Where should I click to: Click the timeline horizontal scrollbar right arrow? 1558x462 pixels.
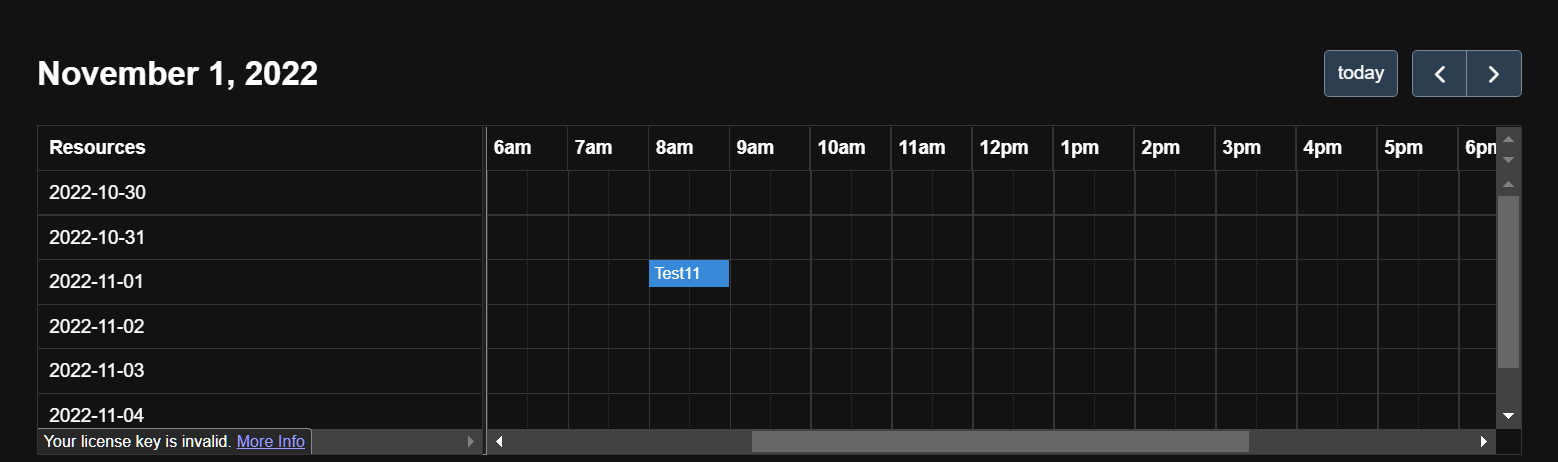coord(1484,441)
